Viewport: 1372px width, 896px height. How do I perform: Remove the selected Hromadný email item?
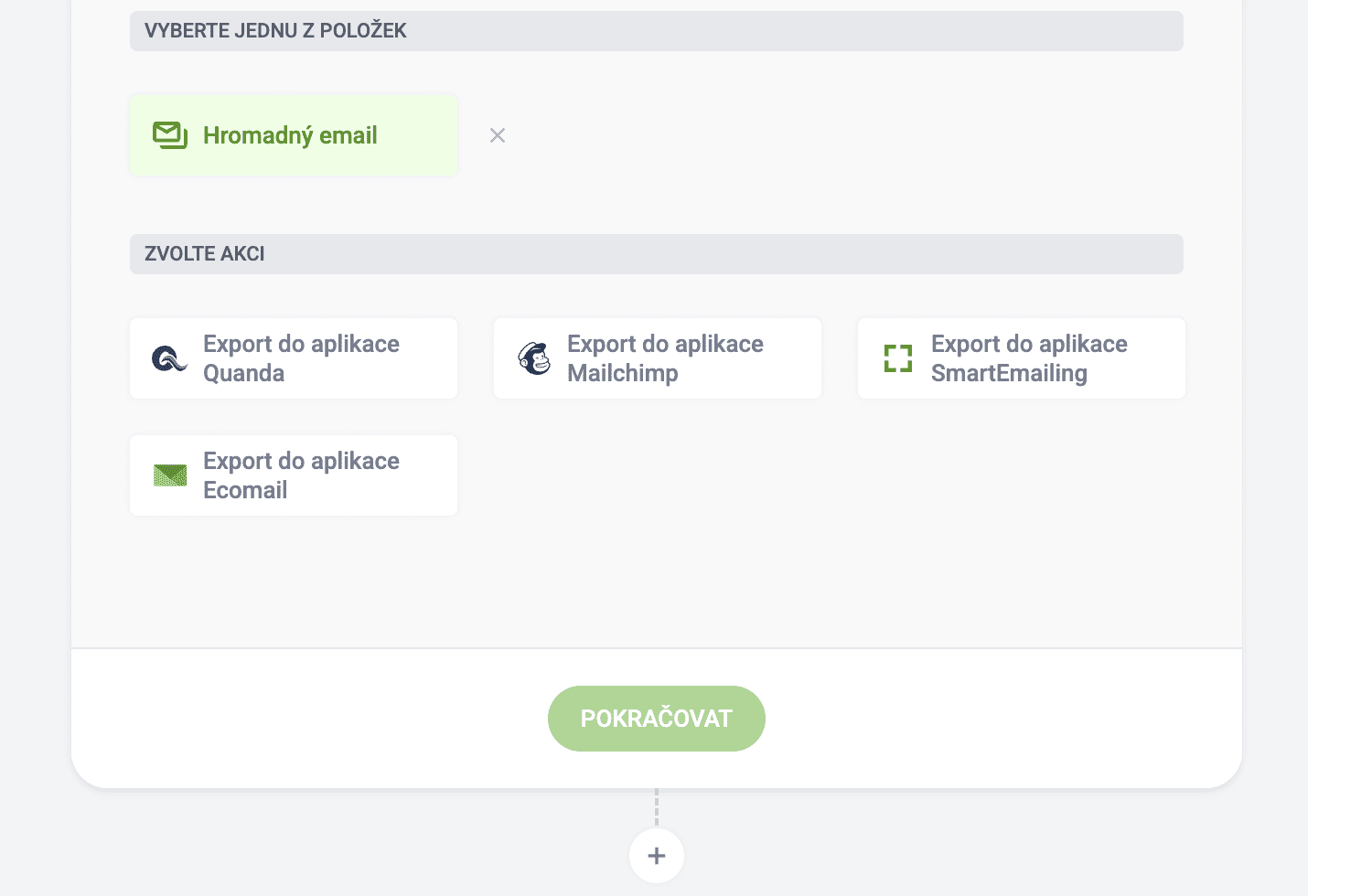(498, 135)
